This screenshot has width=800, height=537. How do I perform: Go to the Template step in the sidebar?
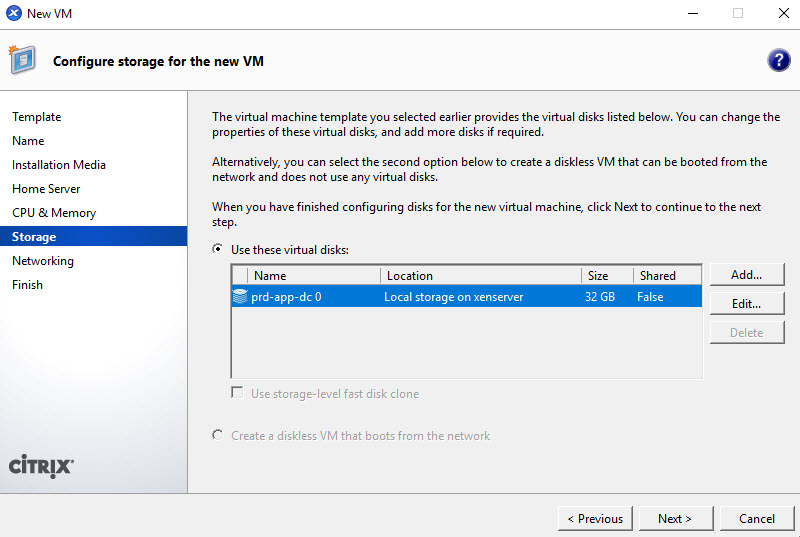[37, 117]
